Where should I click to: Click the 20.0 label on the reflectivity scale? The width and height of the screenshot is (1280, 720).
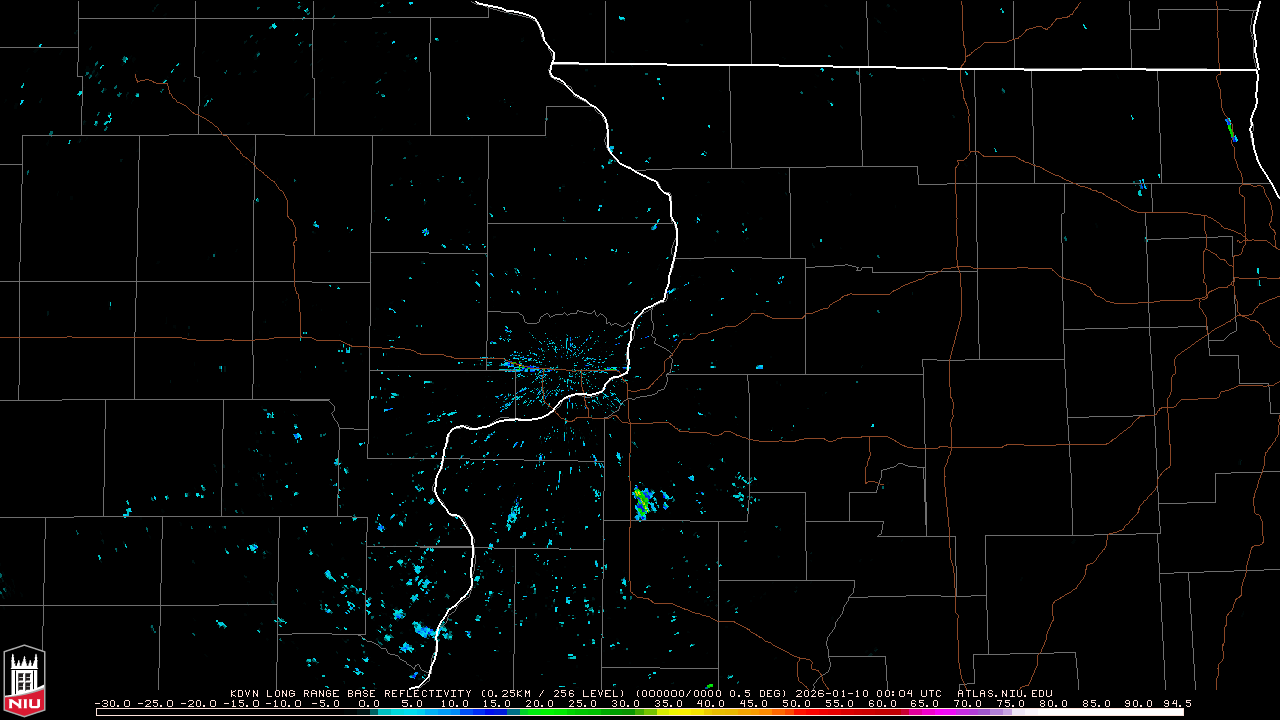pyautogui.click(x=540, y=704)
